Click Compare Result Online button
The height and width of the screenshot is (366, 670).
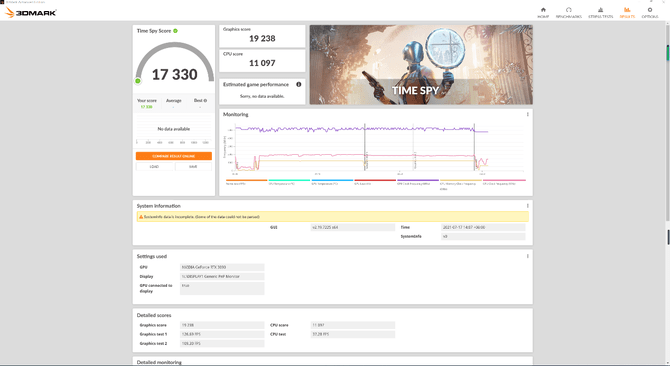174,156
